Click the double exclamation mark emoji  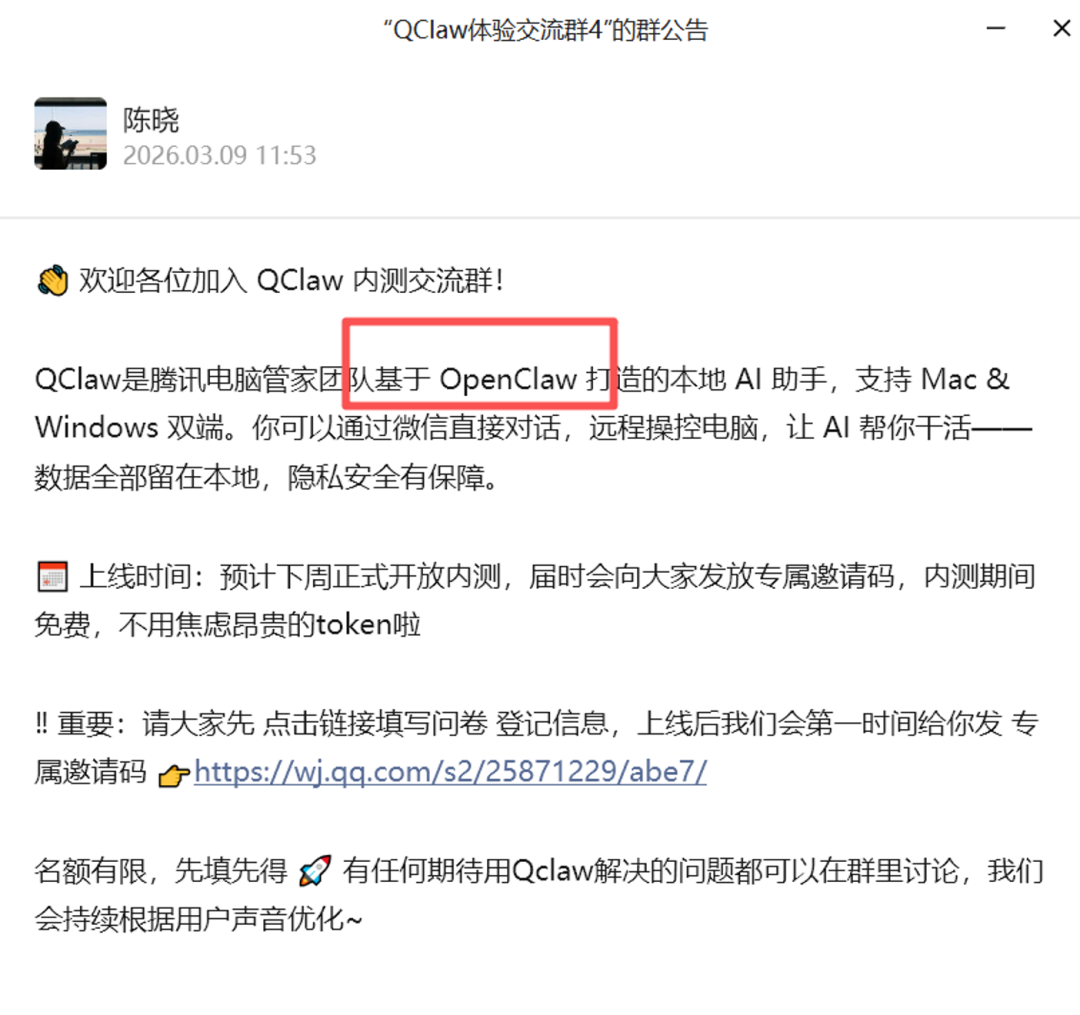pyautogui.click(x=42, y=724)
